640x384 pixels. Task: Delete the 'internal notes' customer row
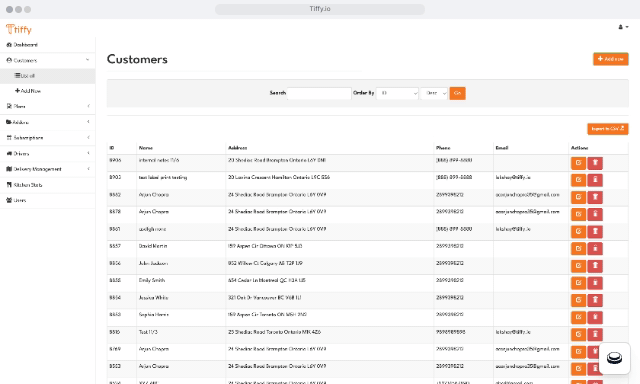[595, 163]
